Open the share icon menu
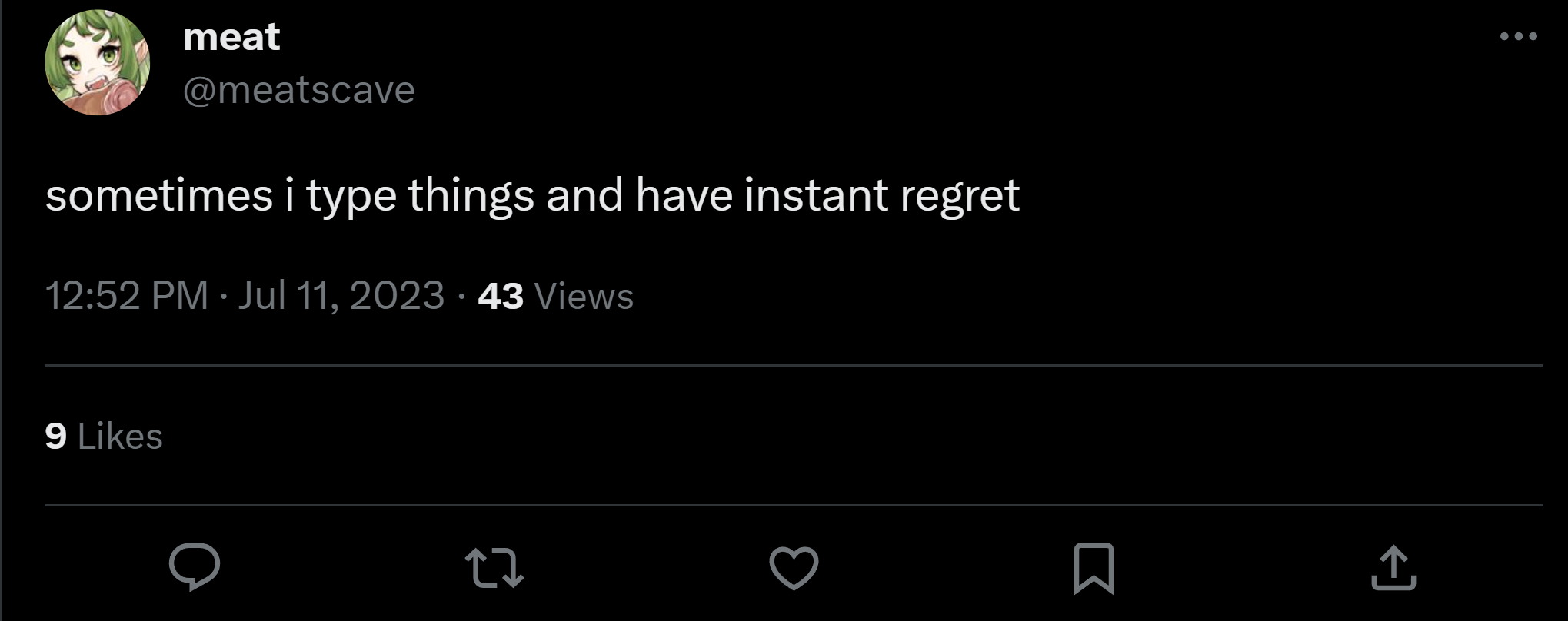 tap(1393, 568)
